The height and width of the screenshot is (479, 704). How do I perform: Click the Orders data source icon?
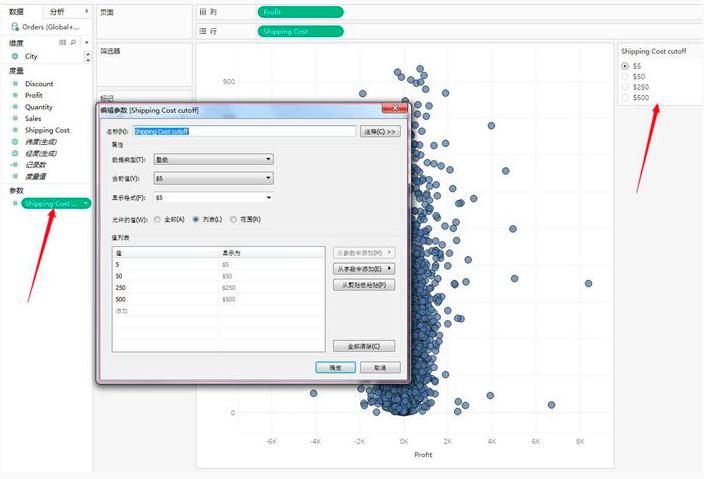[15, 27]
